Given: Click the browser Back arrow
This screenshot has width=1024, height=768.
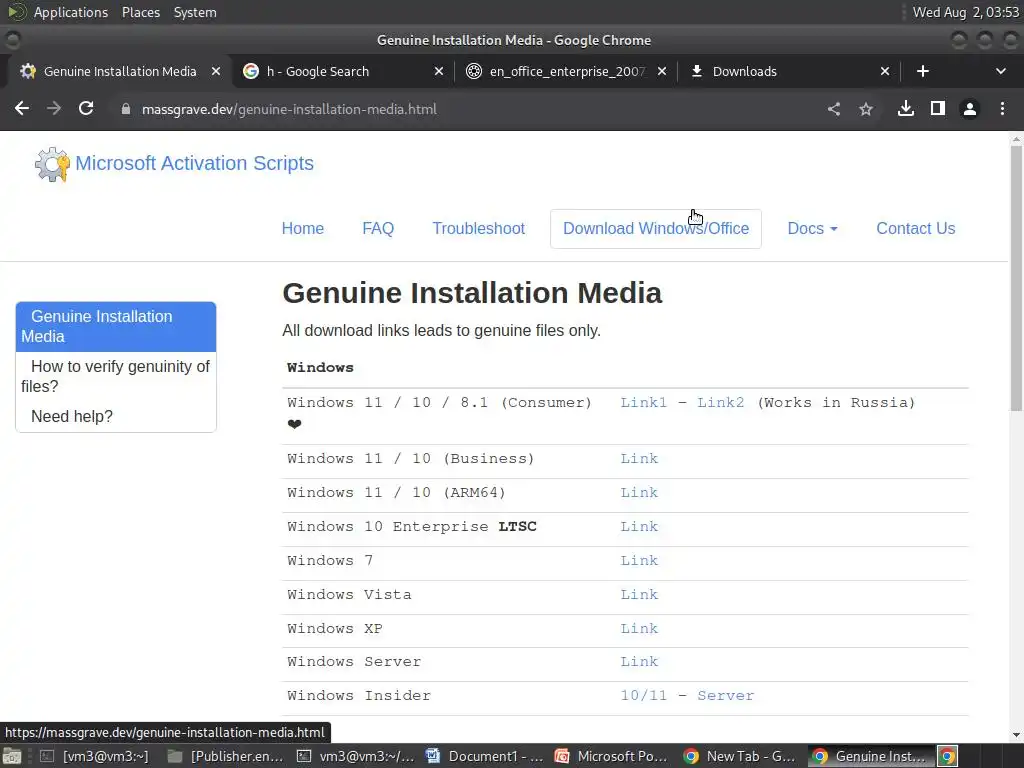Looking at the screenshot, I should pos(22,108).
